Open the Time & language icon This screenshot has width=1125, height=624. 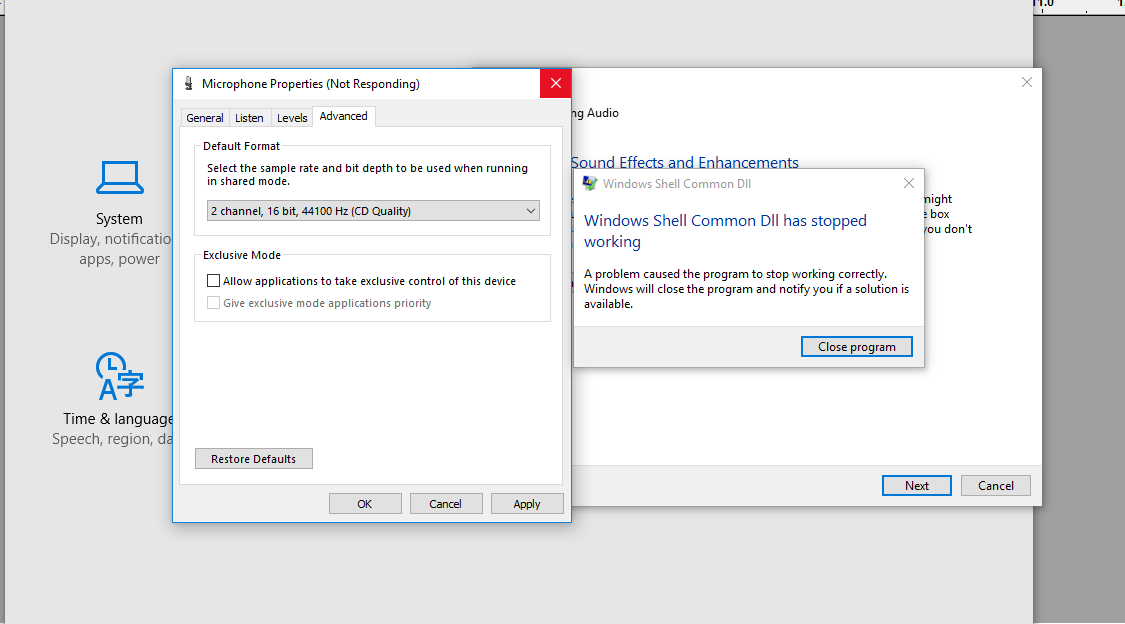coord(120,376)
